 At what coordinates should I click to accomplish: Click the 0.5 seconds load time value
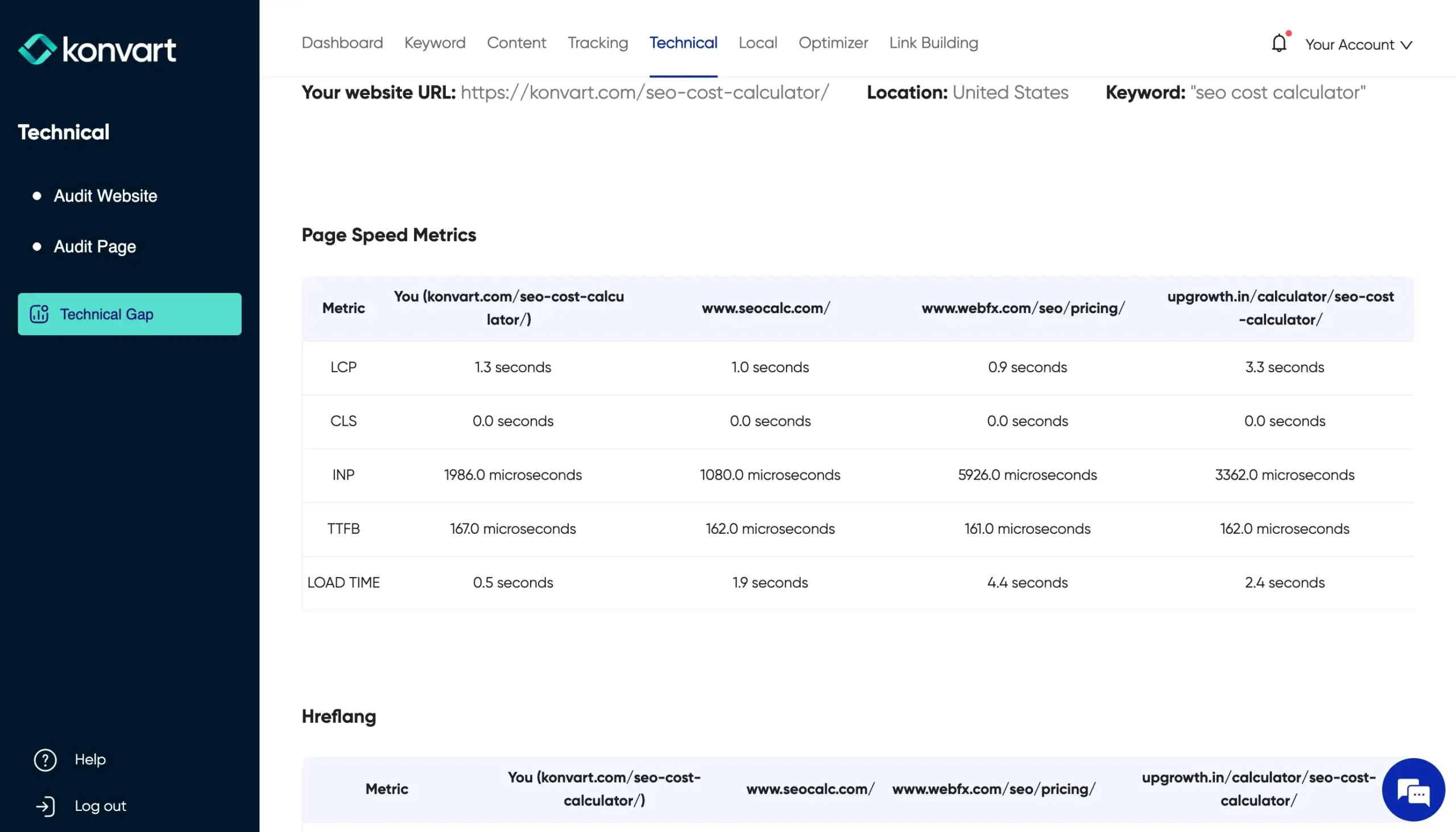pyautogui.click(x=513, y=582)
